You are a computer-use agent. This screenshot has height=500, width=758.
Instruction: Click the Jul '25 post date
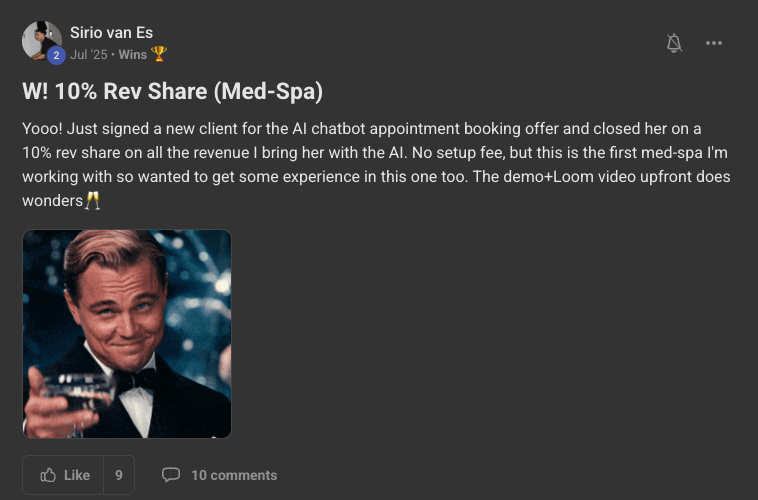tap(88, 54)
